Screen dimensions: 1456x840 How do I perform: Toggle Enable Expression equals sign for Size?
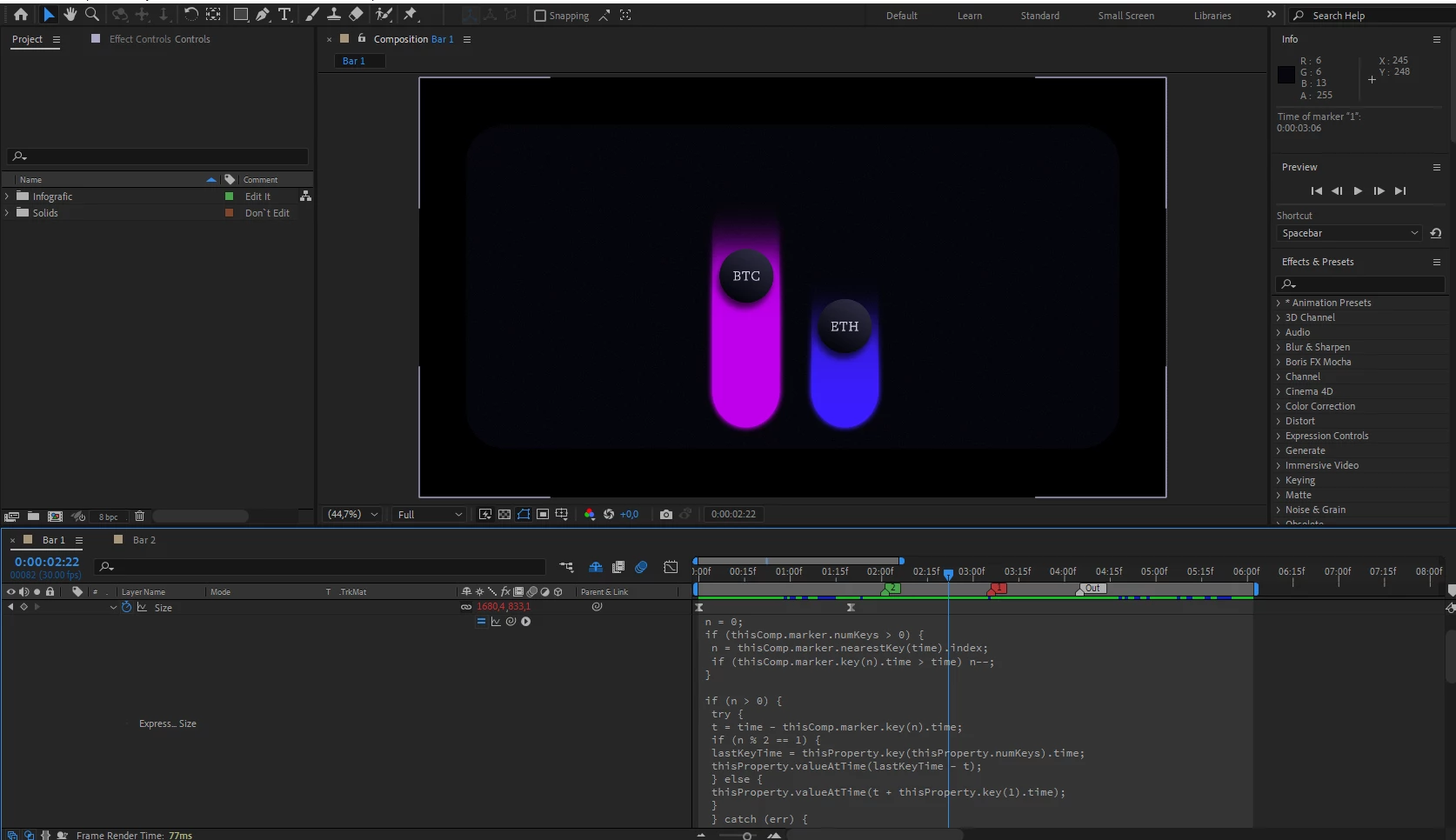pyautogui.click(x=481, y=622)
